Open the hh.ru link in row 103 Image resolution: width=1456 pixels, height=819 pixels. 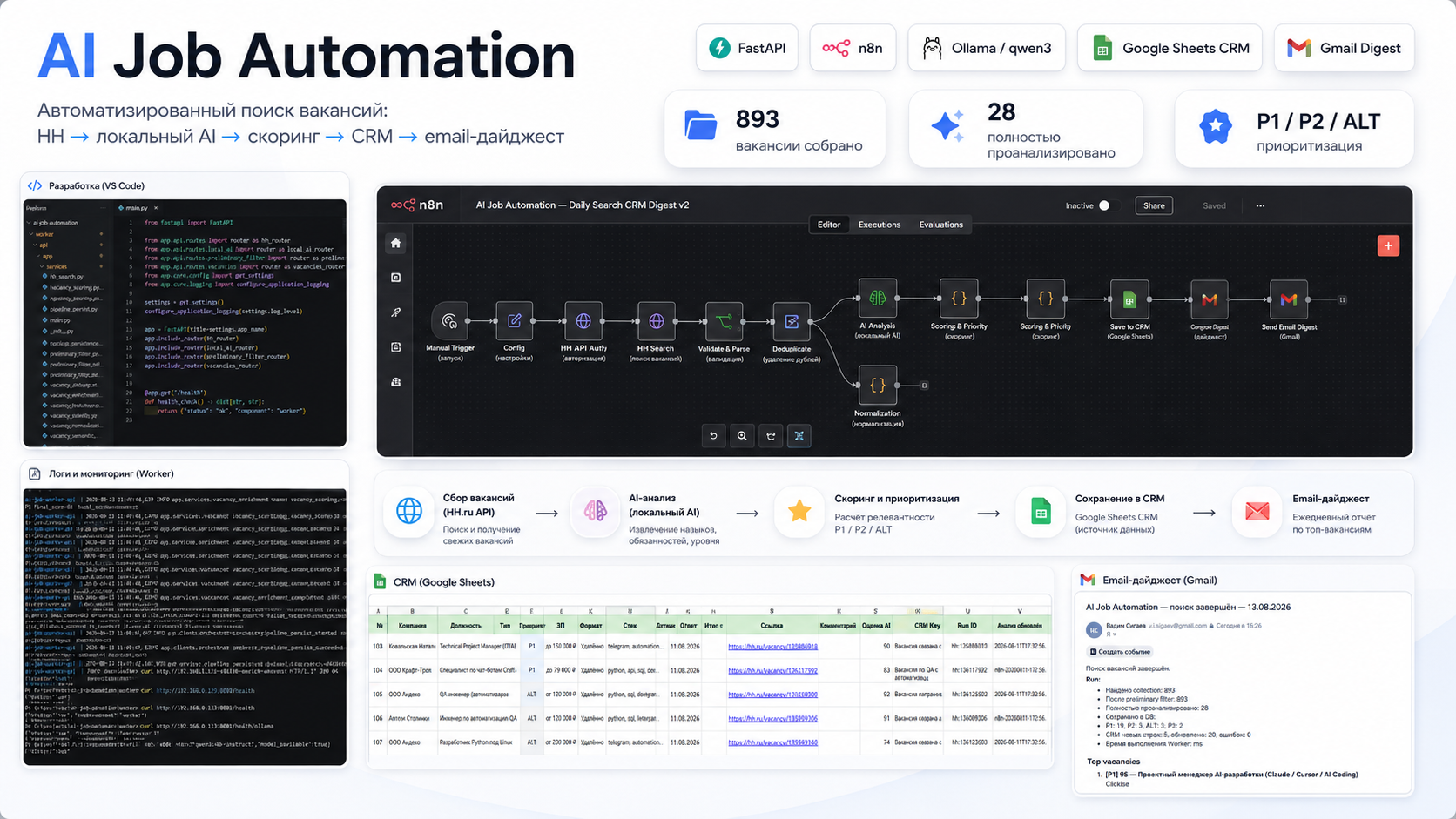772,647
